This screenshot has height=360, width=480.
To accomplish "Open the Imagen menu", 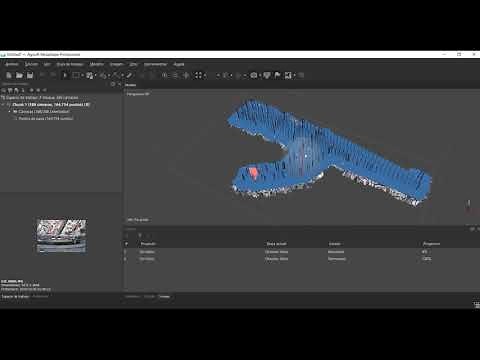I will pyautogui.click(x=117, y=64).
